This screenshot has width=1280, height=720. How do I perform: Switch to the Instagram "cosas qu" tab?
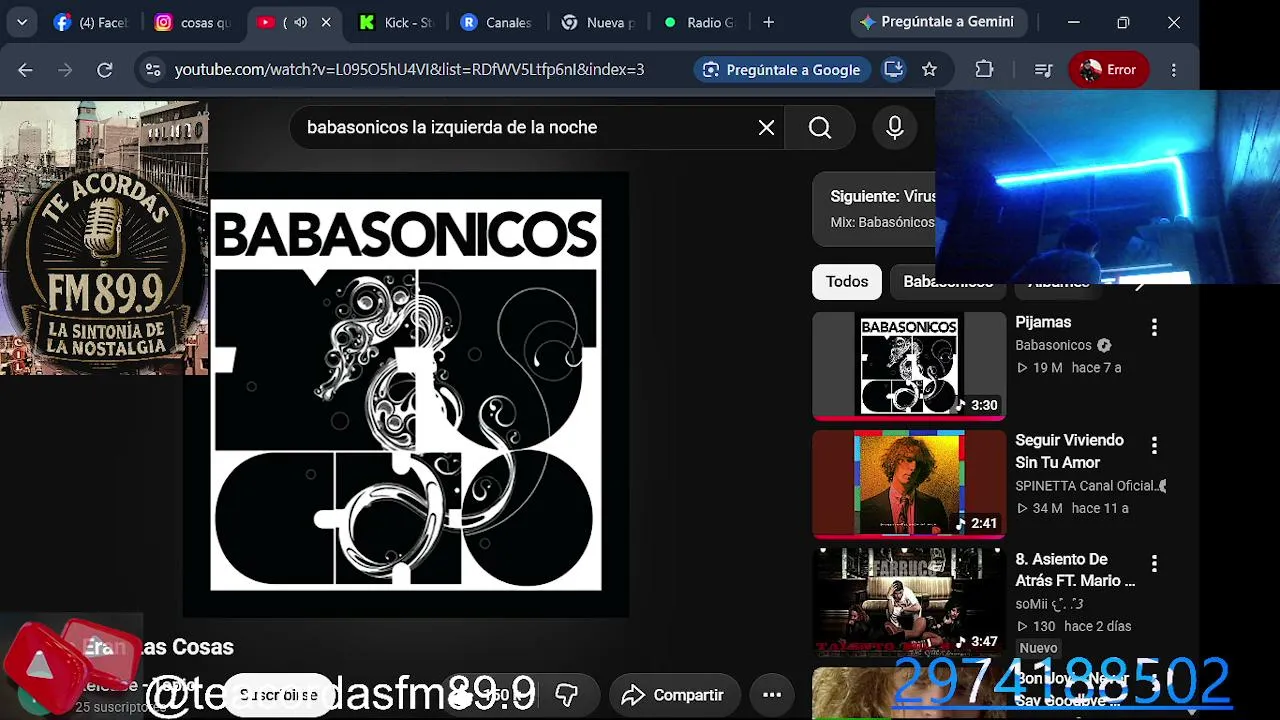pos(193,22)
